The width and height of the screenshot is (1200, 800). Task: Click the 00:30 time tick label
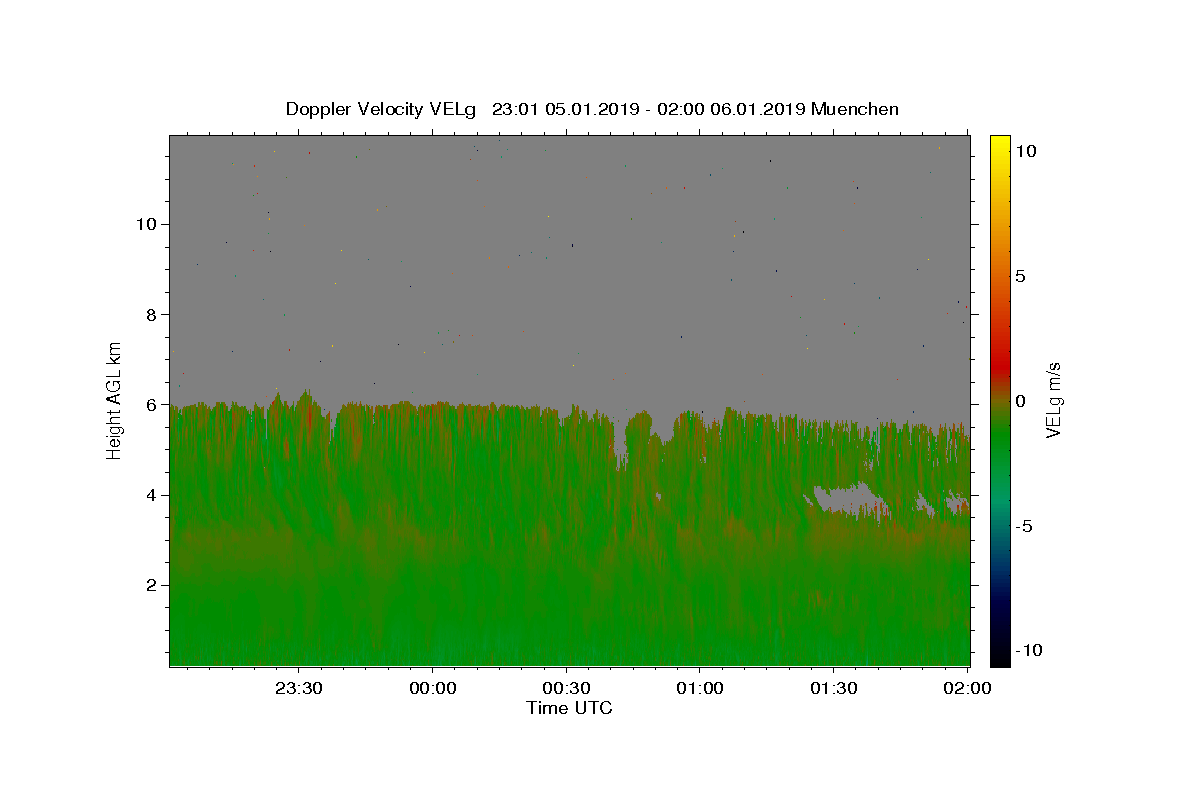point(567,688)
